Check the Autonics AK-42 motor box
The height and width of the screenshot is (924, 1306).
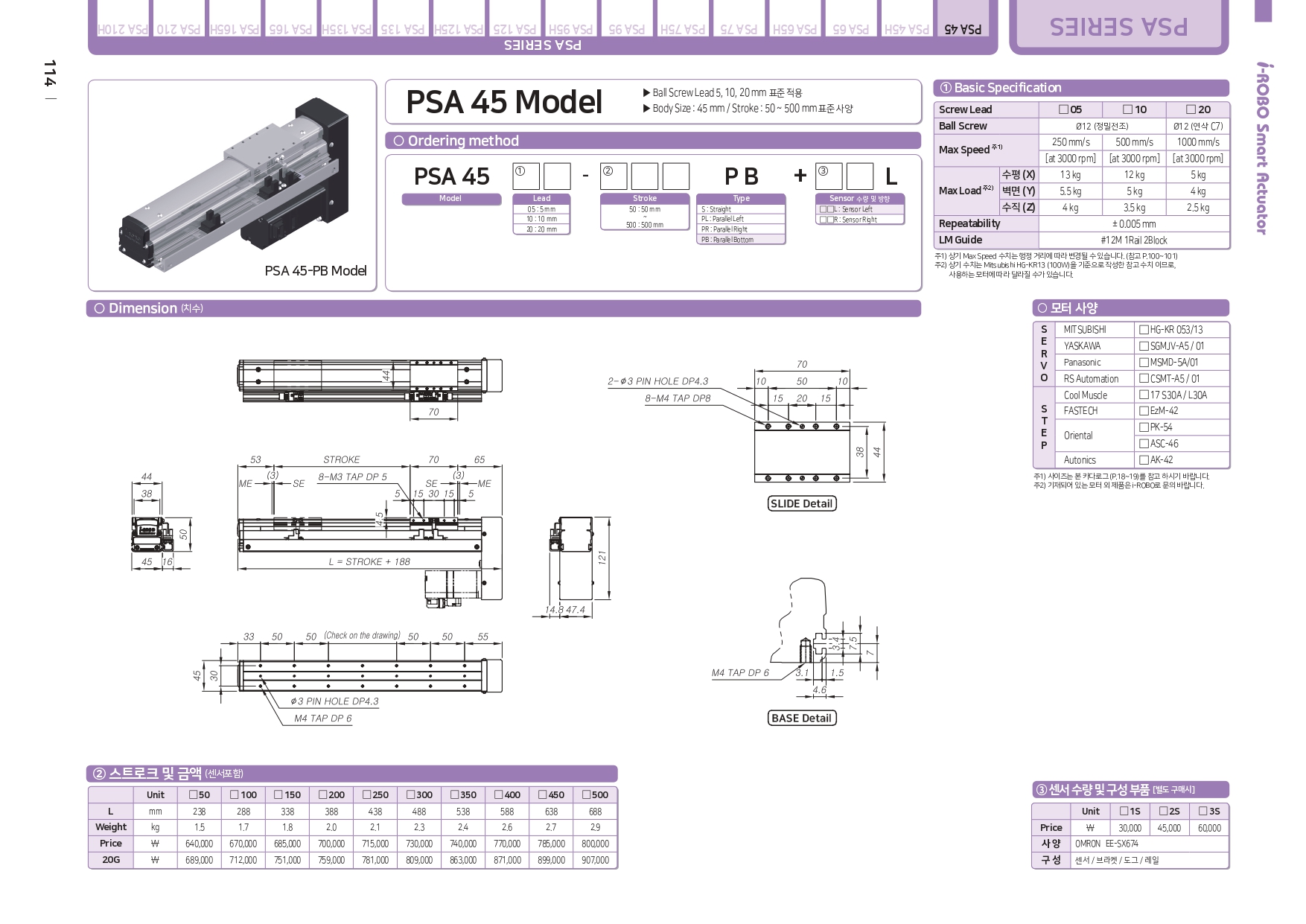(x=1144, y=460)
